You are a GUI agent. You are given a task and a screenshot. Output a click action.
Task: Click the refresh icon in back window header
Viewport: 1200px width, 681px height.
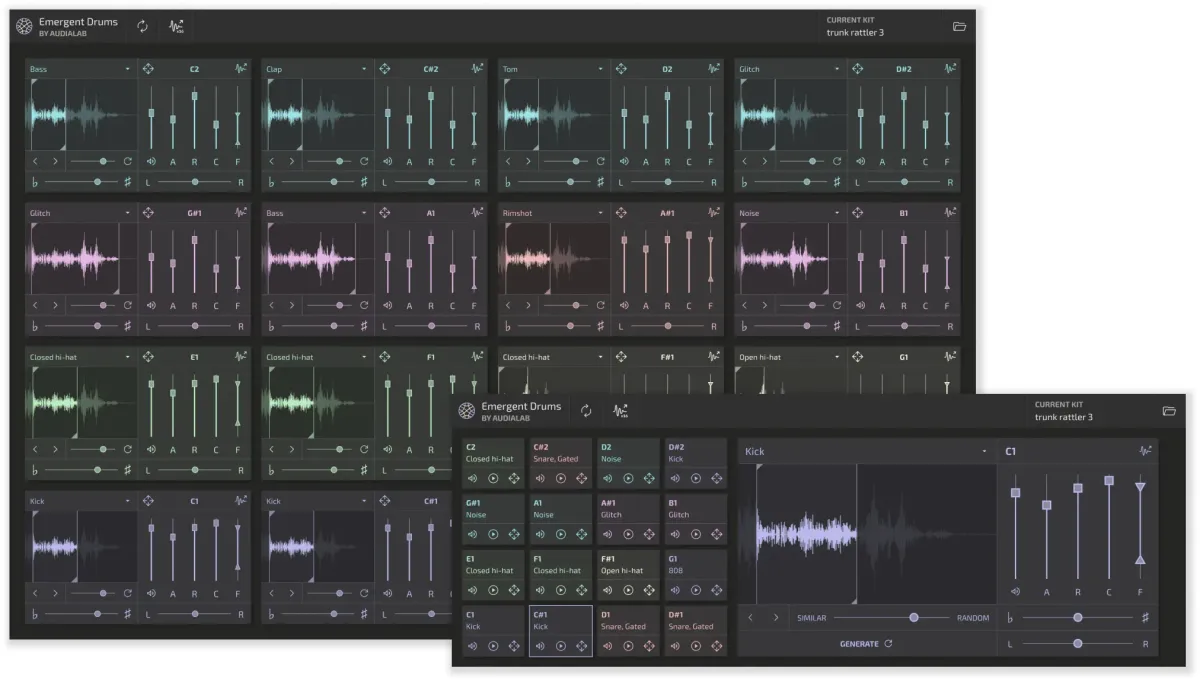pyautogui.click(x=143, y=26)
